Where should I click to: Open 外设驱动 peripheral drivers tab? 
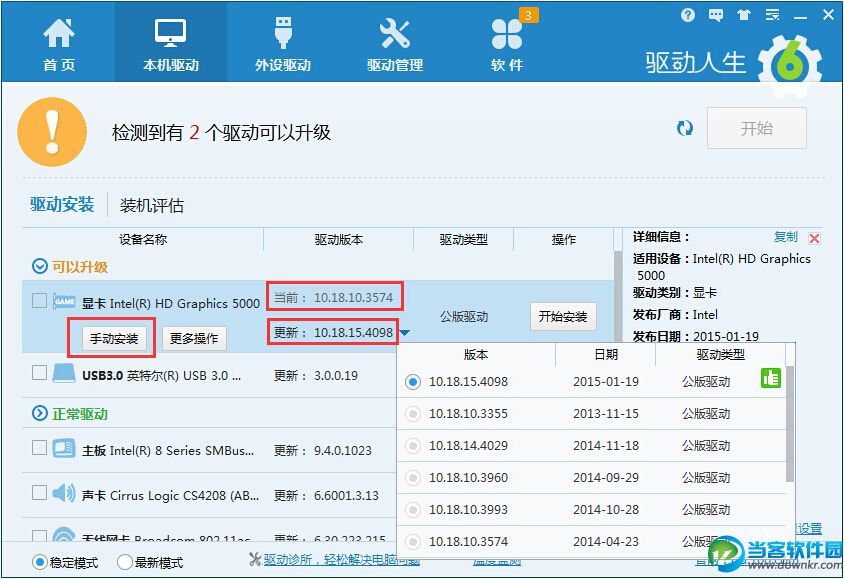click(283, 44)
